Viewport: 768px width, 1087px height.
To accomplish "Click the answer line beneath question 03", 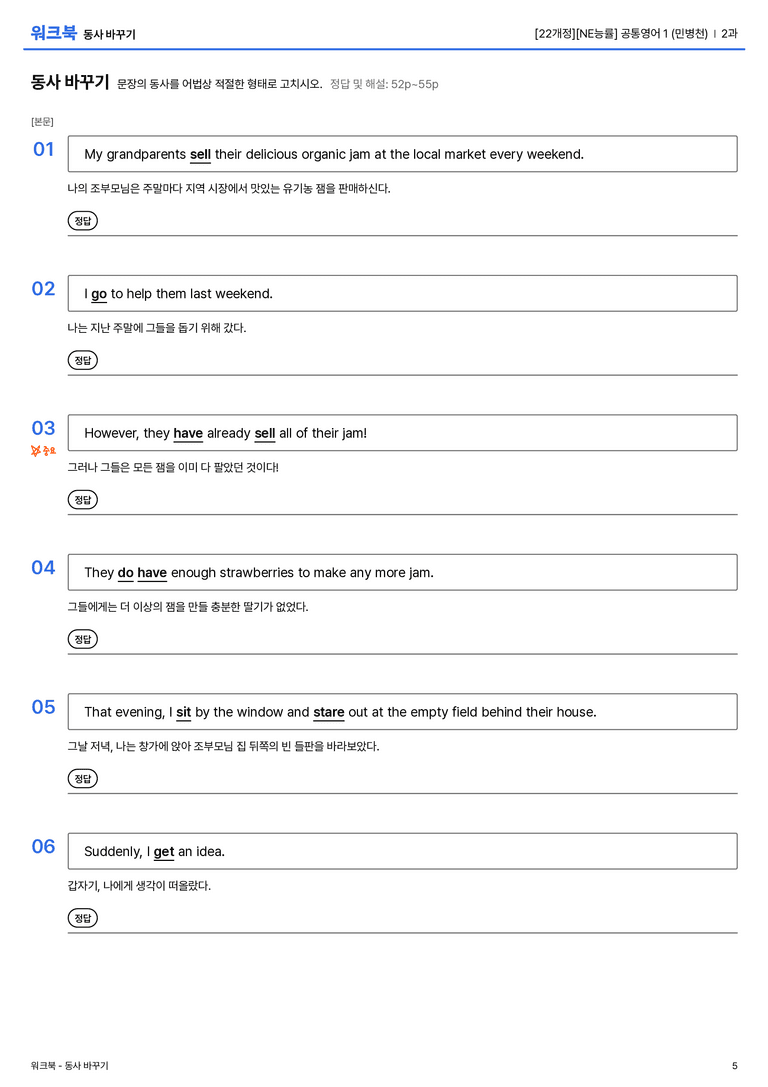I will (402, 514).
